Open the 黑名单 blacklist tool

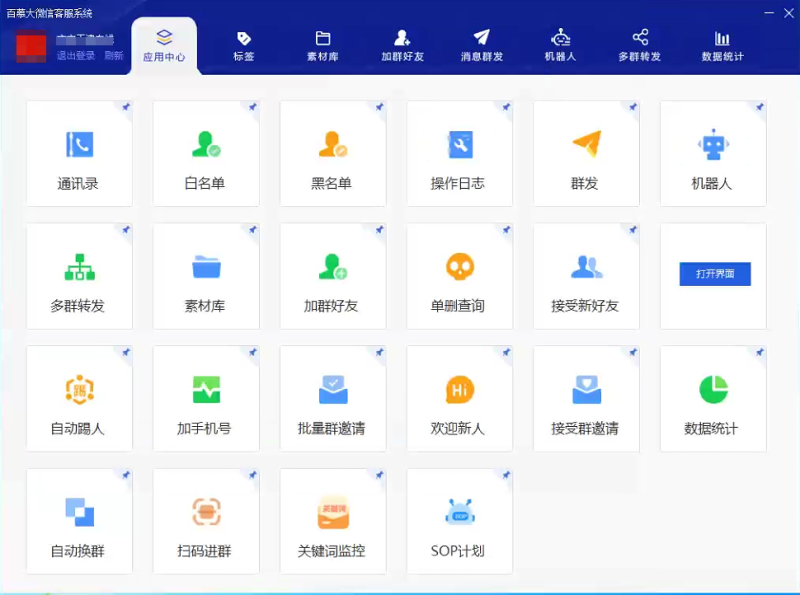coord(333,152)
